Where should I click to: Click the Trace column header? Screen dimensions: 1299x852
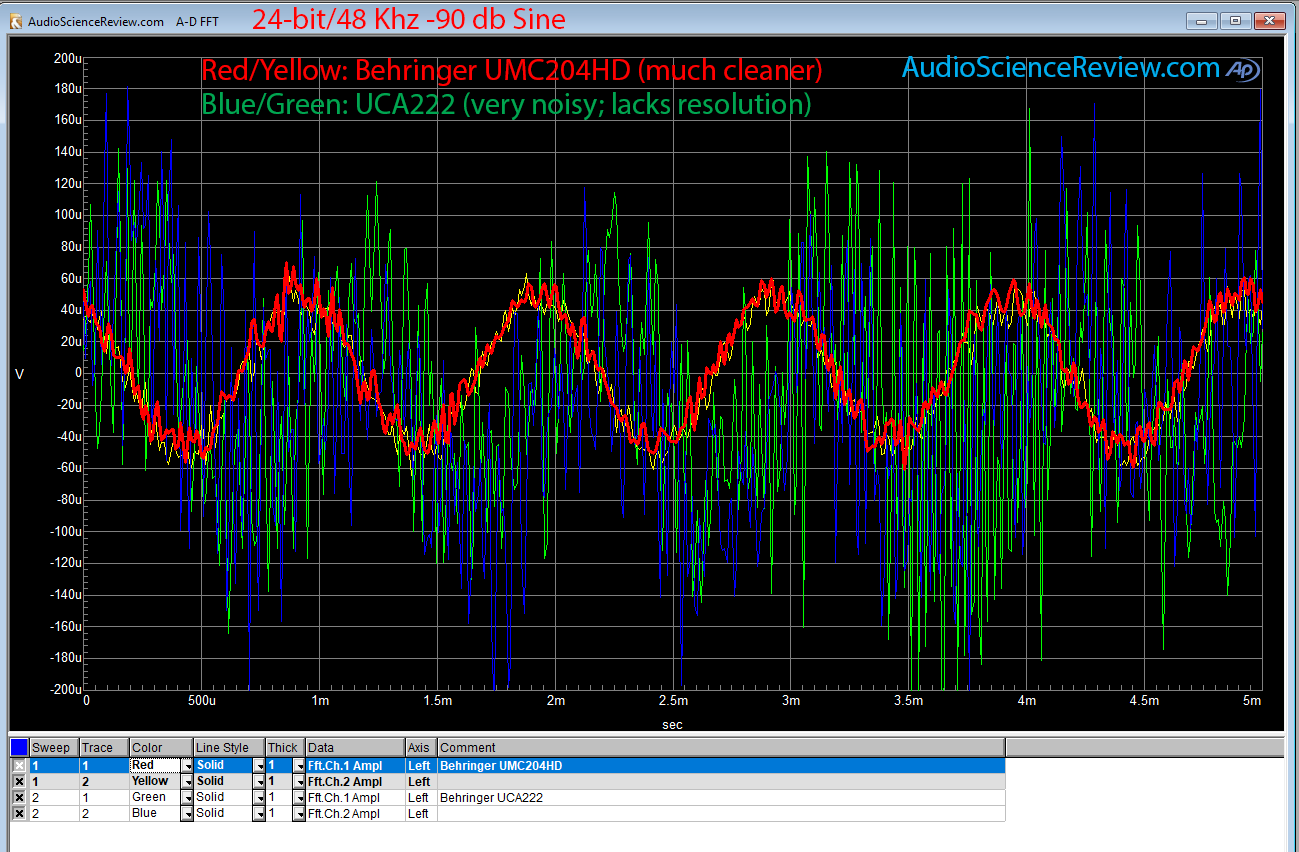tap(104, 747)
